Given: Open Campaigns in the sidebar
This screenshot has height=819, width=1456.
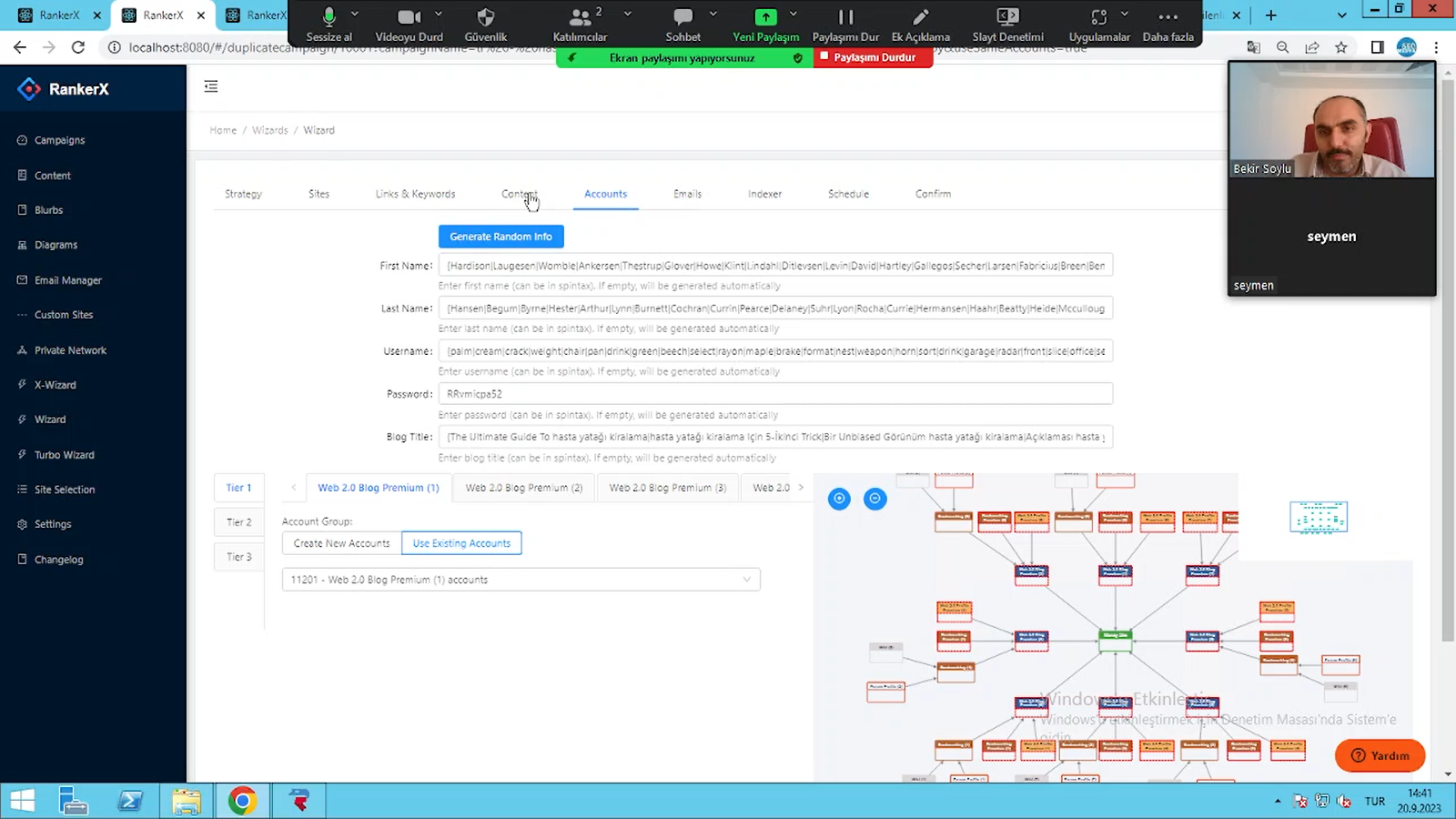Looking at the screenshot, I should pyautogui.click(x=59, y=140).
